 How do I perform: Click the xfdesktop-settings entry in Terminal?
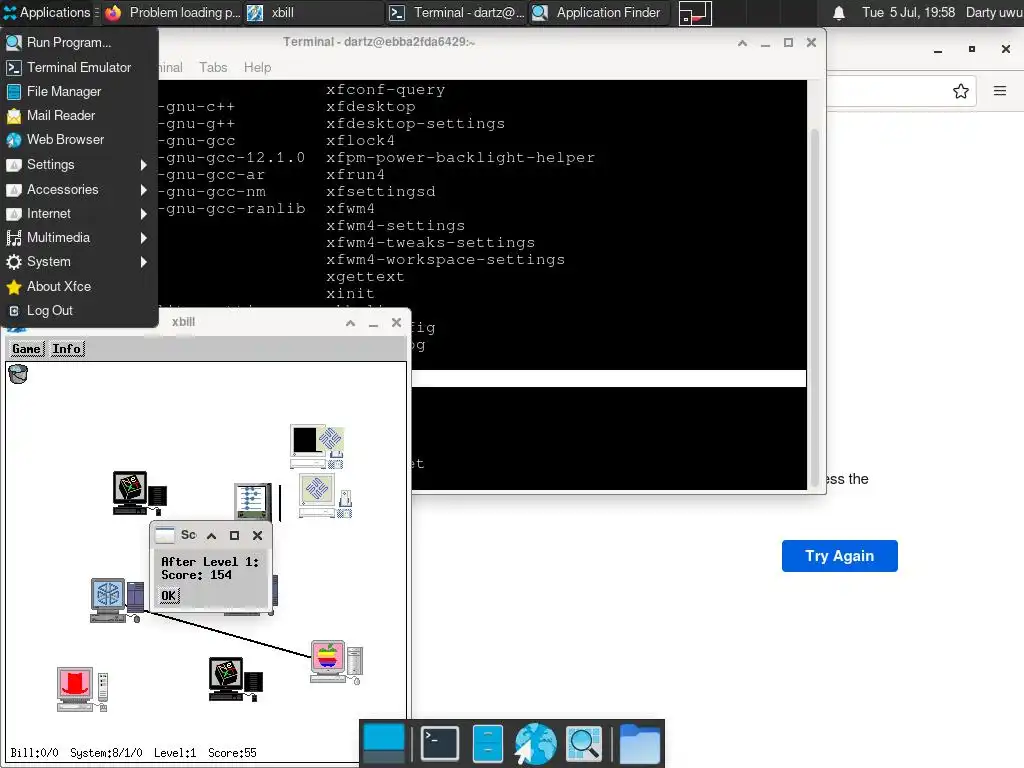[x=415, y=123]
